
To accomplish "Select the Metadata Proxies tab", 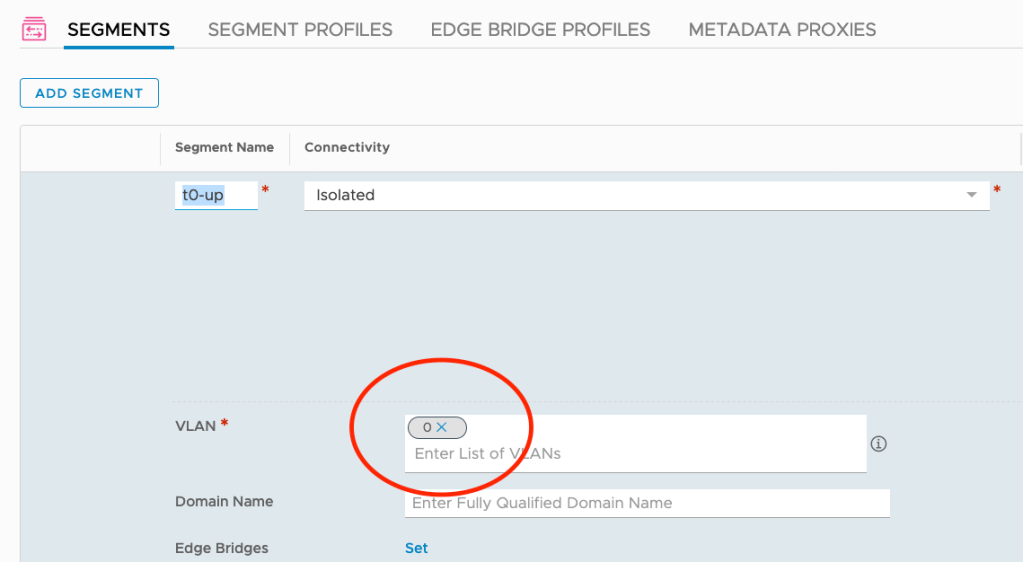I will (782, 30).
